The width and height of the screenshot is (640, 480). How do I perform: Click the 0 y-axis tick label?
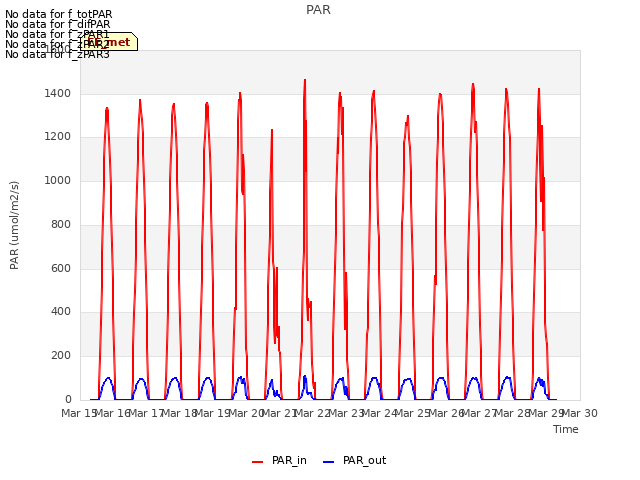point(68,399)
